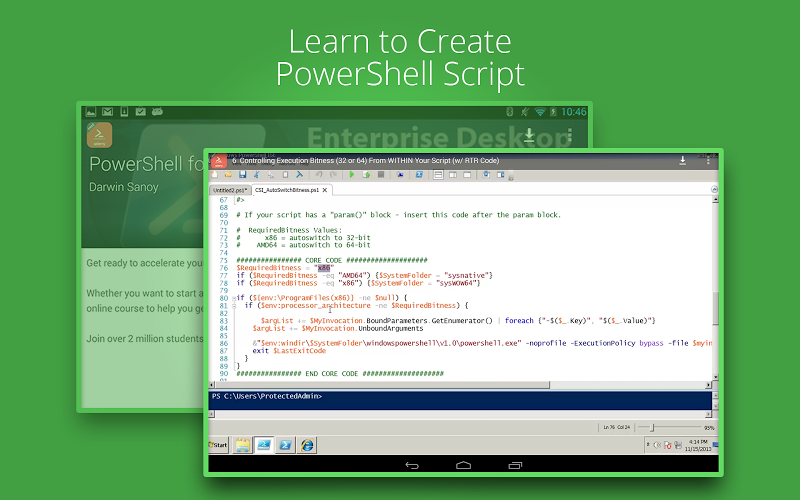This screenshot has height=500, width=800.
Task: Open Windows Explorer from the taskbar
Action: point(242,445)
